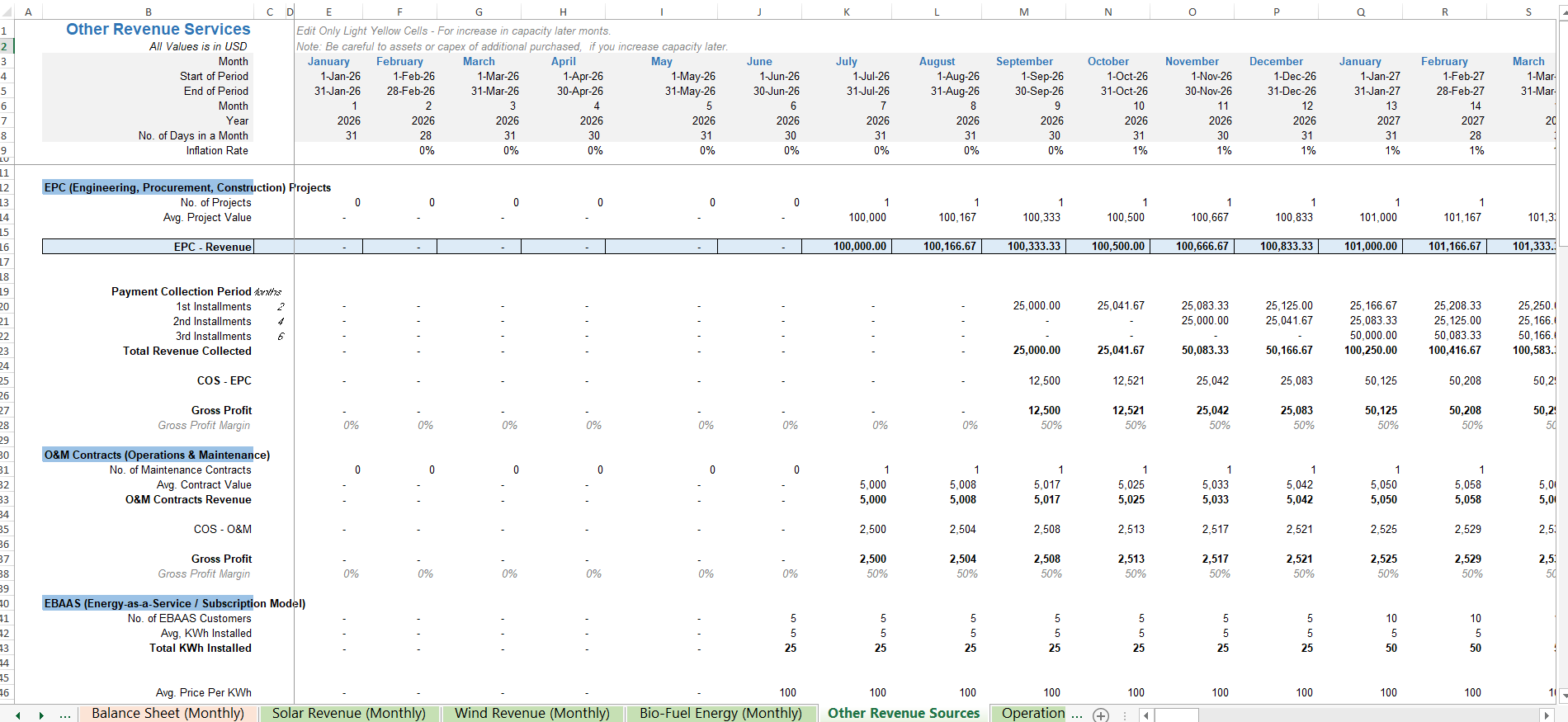Click the next sheet navigation arrow

[x=41, y=715]
